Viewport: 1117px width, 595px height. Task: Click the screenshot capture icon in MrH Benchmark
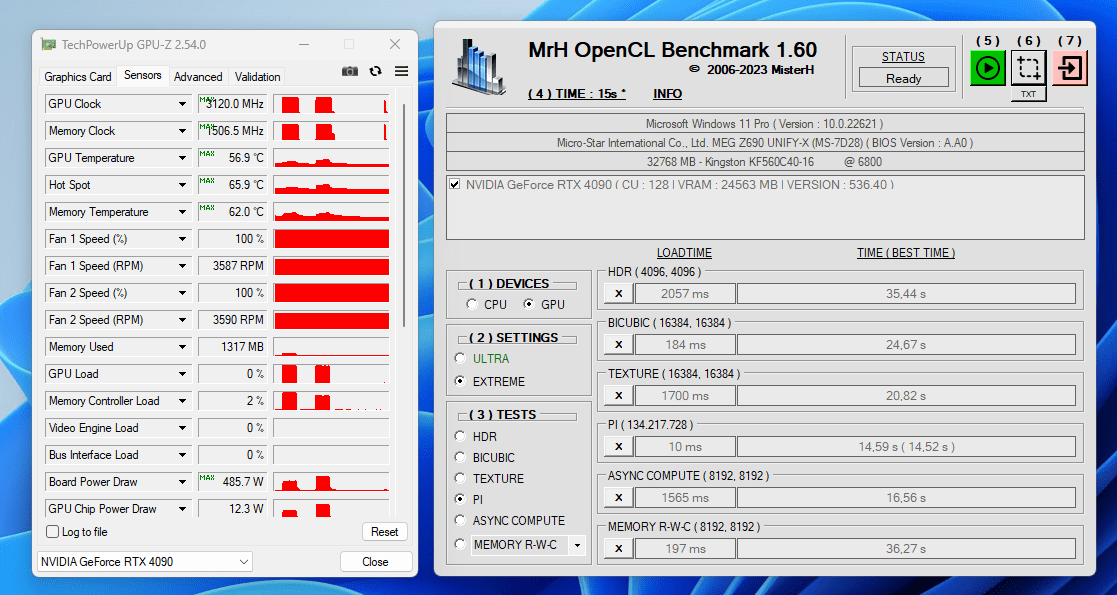(x=1029, y=68)
